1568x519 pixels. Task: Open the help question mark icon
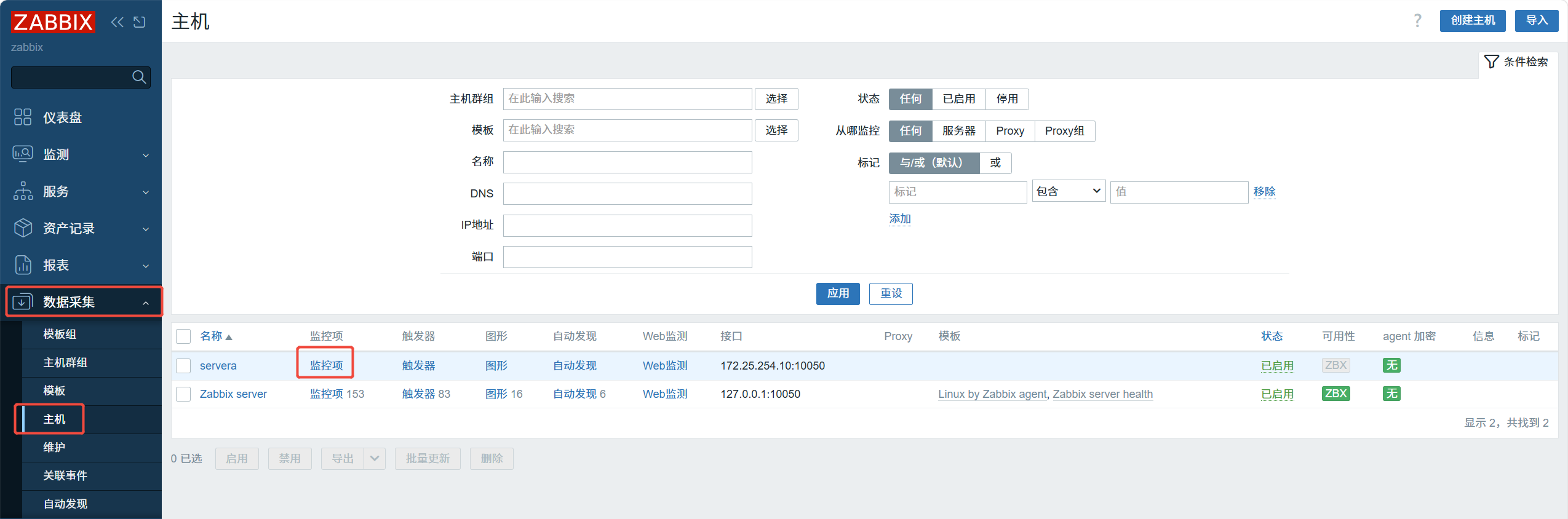click(1417, 21)
